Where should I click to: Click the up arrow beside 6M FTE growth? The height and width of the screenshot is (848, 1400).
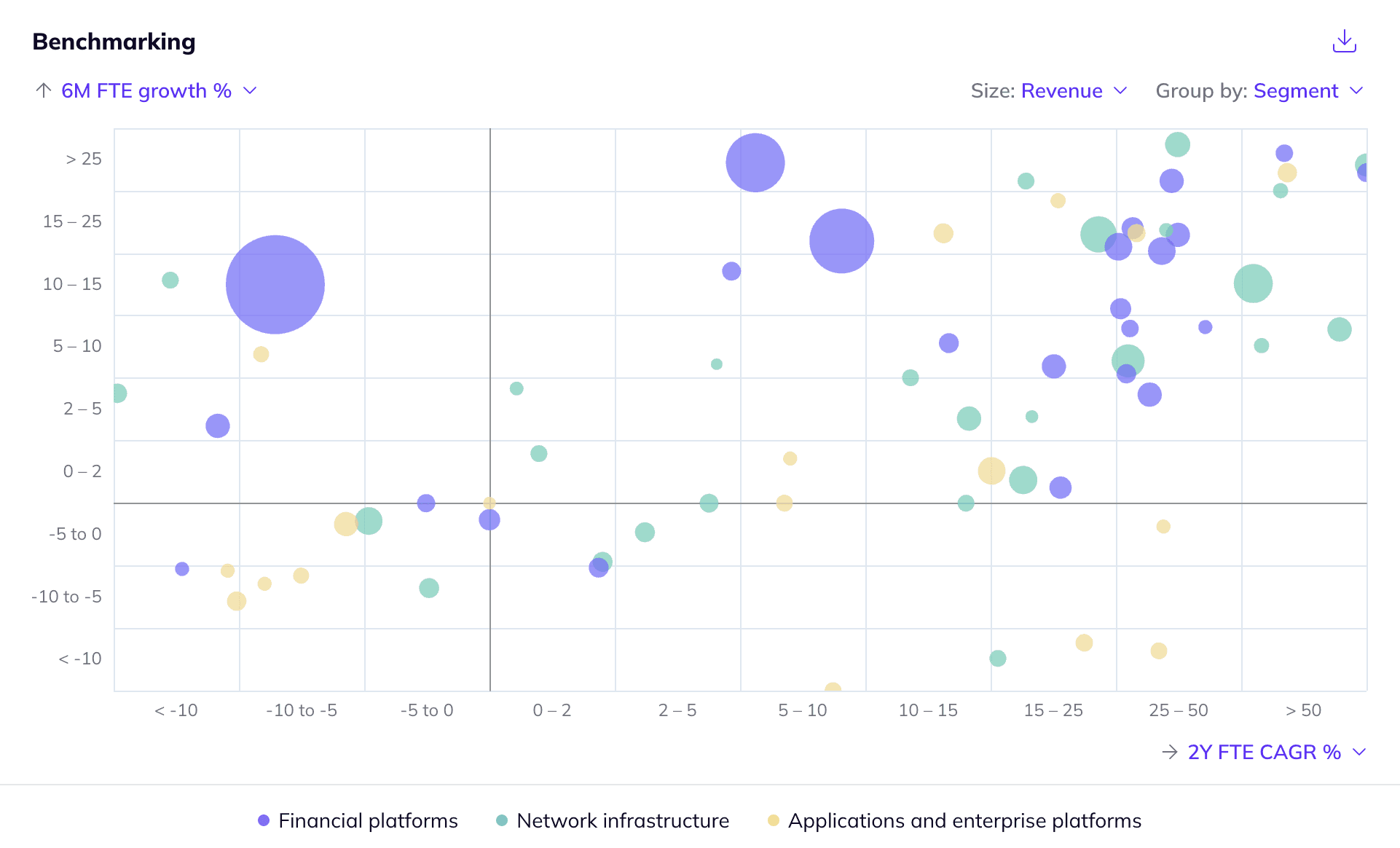coord(44,90)
